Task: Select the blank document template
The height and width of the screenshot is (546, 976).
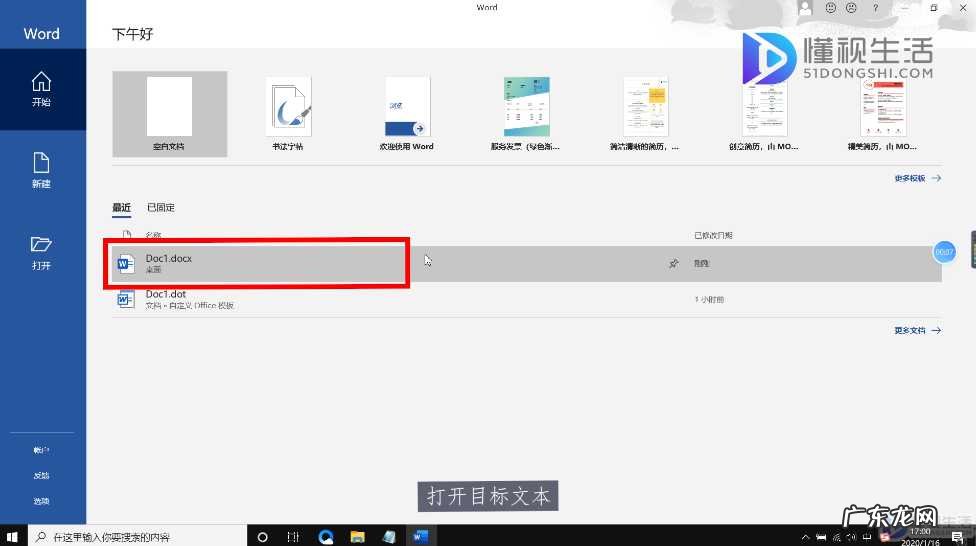Action: coord(169,113)
